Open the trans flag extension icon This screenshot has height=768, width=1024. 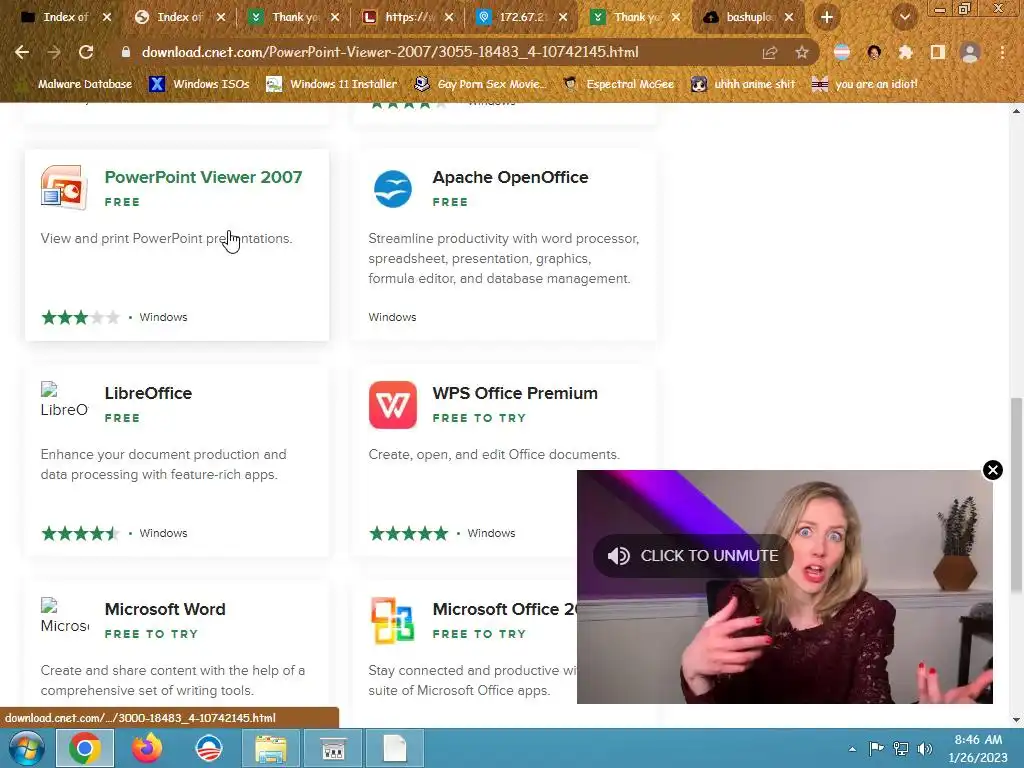click(842, 52)
